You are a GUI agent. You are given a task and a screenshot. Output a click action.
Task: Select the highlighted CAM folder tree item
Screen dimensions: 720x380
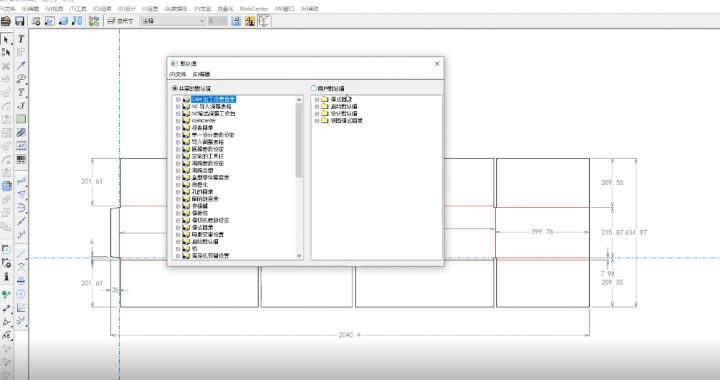click(x=214, y=99)
